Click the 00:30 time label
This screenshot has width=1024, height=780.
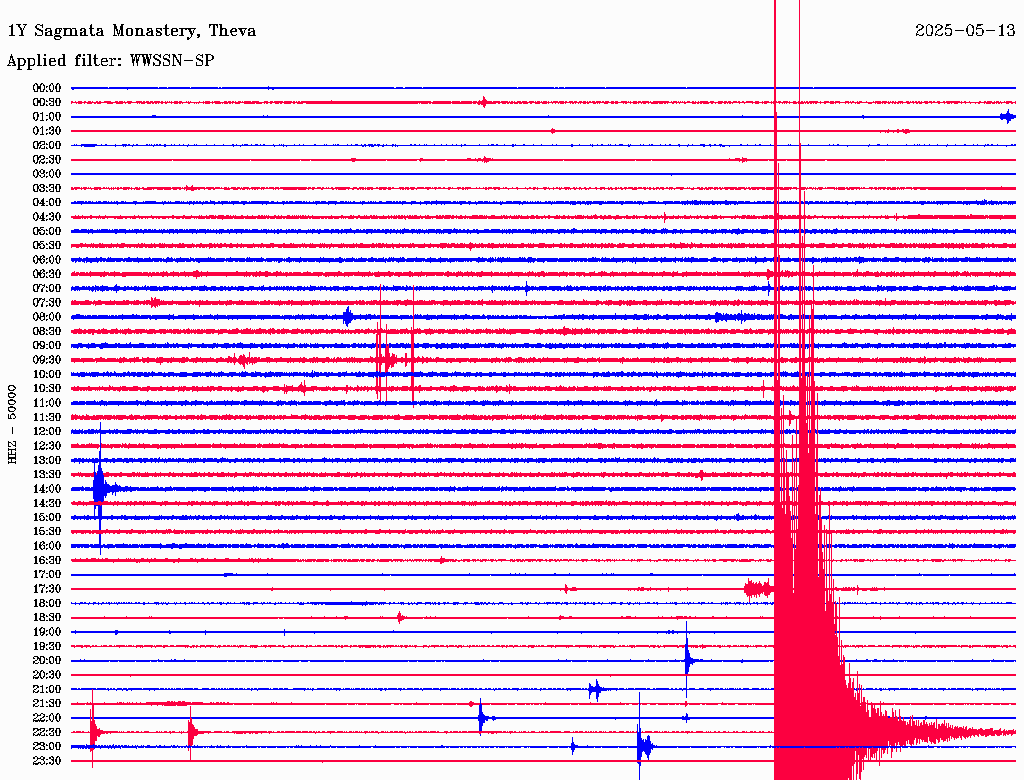[47, 102]
